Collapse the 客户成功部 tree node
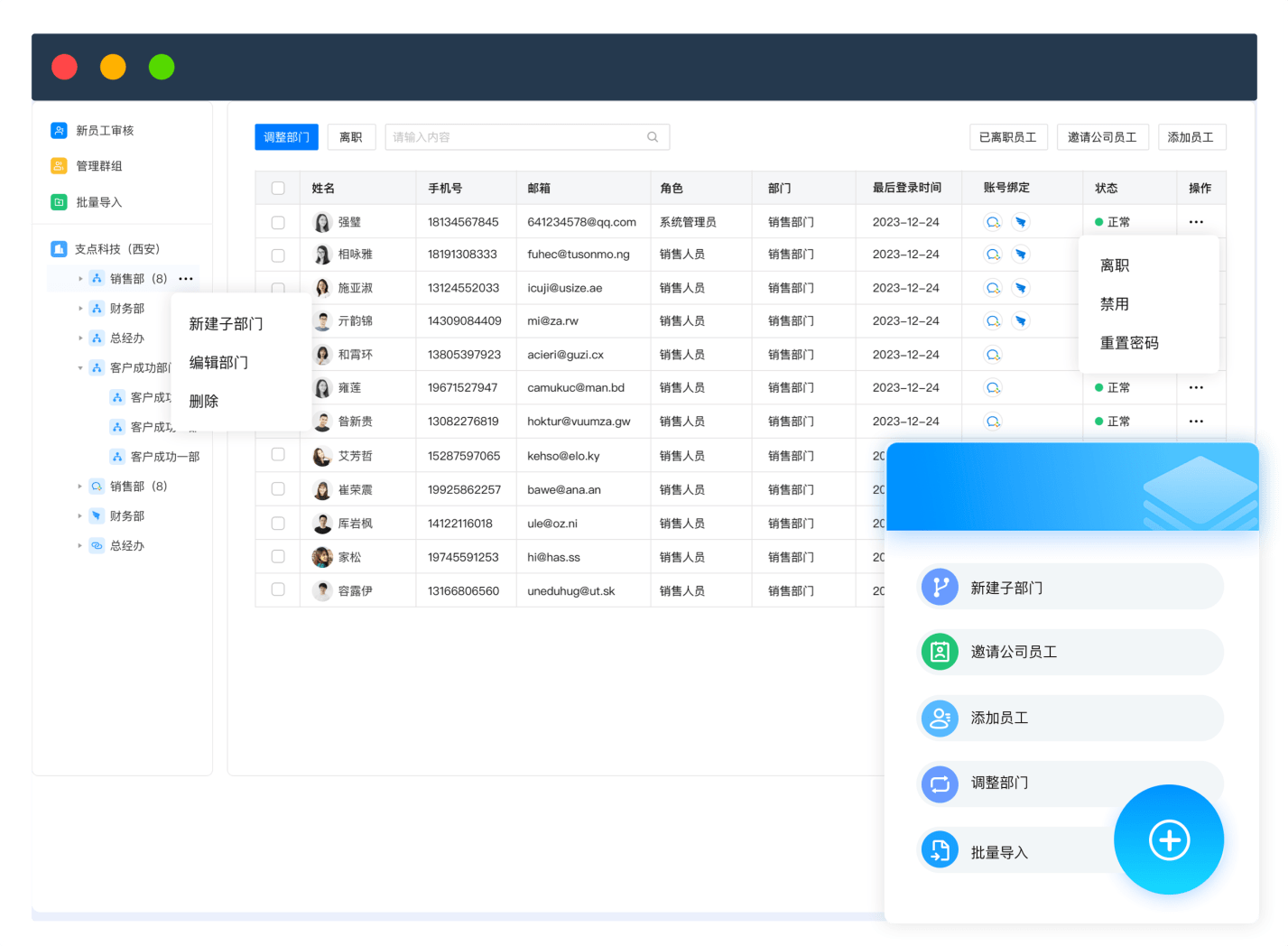1288x946 pixels. click(x=80, y=368)
